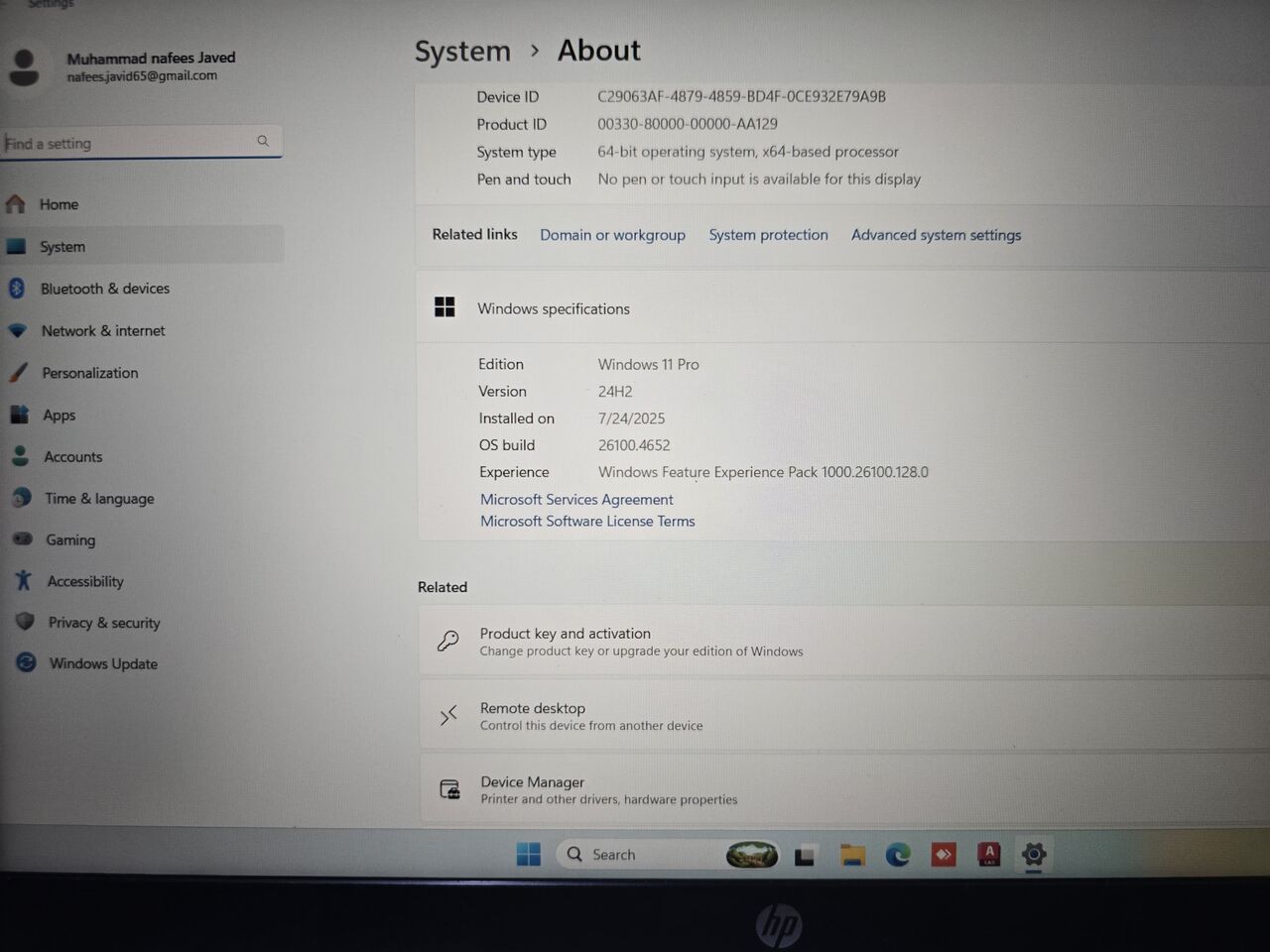The width and height of the screenshot is (1270, 952).
Task: Open Windows Update settings
Action: click(103, 663)
